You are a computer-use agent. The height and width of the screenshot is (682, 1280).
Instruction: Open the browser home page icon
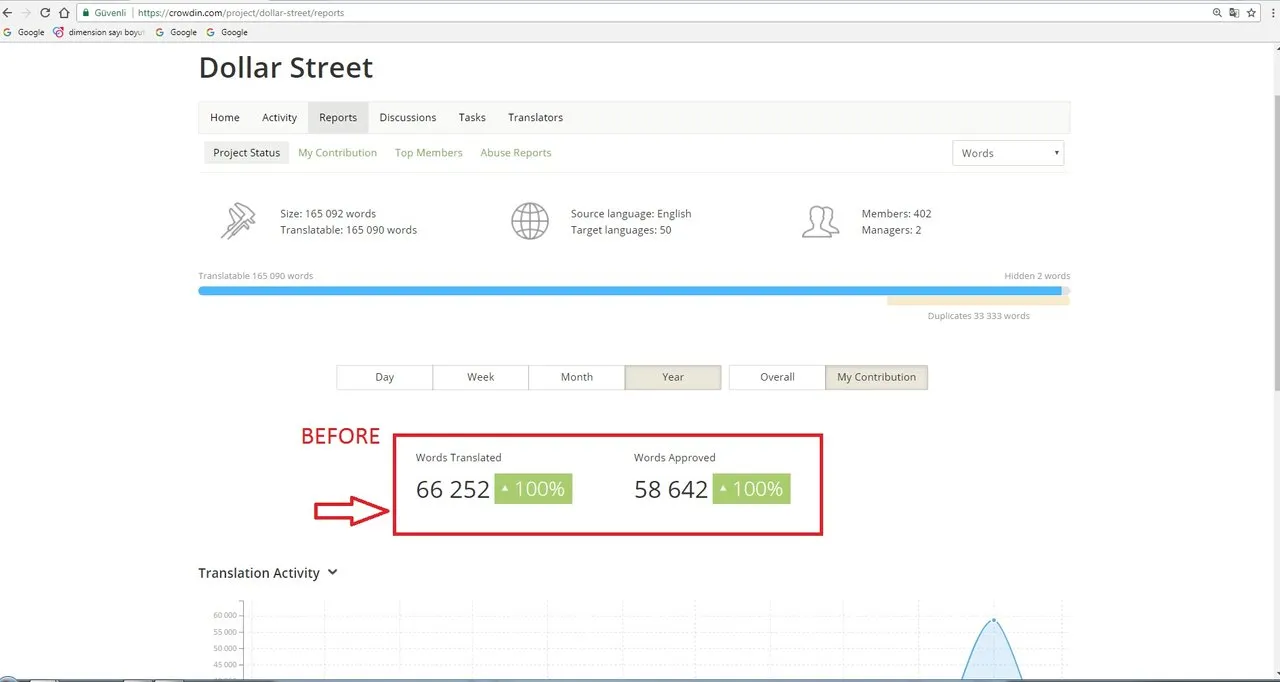(x=64, y=13)
